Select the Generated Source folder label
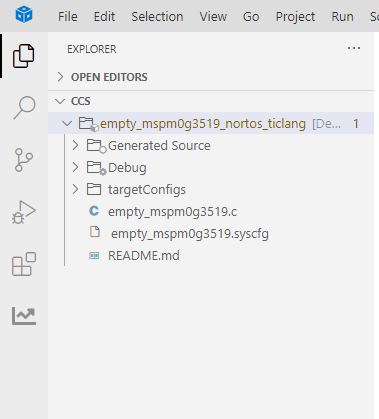The width and height of the screenshot is (379, 419). point(159,146)
